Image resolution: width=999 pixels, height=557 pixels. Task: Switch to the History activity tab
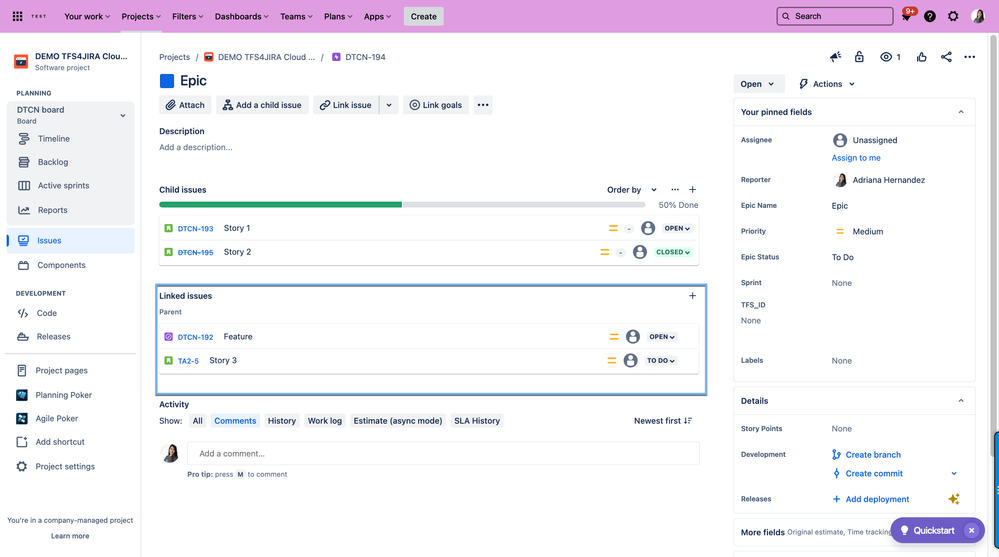pyautogui.click(x=282, y=421)
